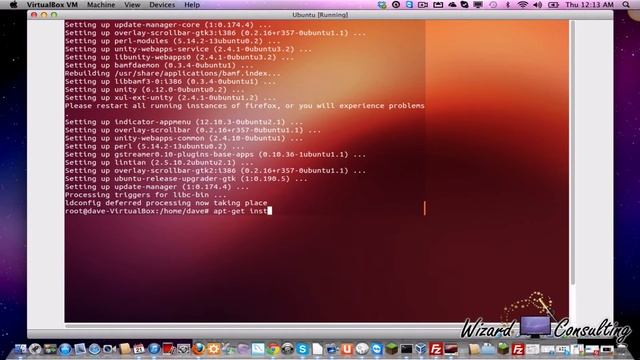
Task: Open the Terminal icon in the Dock
Action: click(406, 348)
